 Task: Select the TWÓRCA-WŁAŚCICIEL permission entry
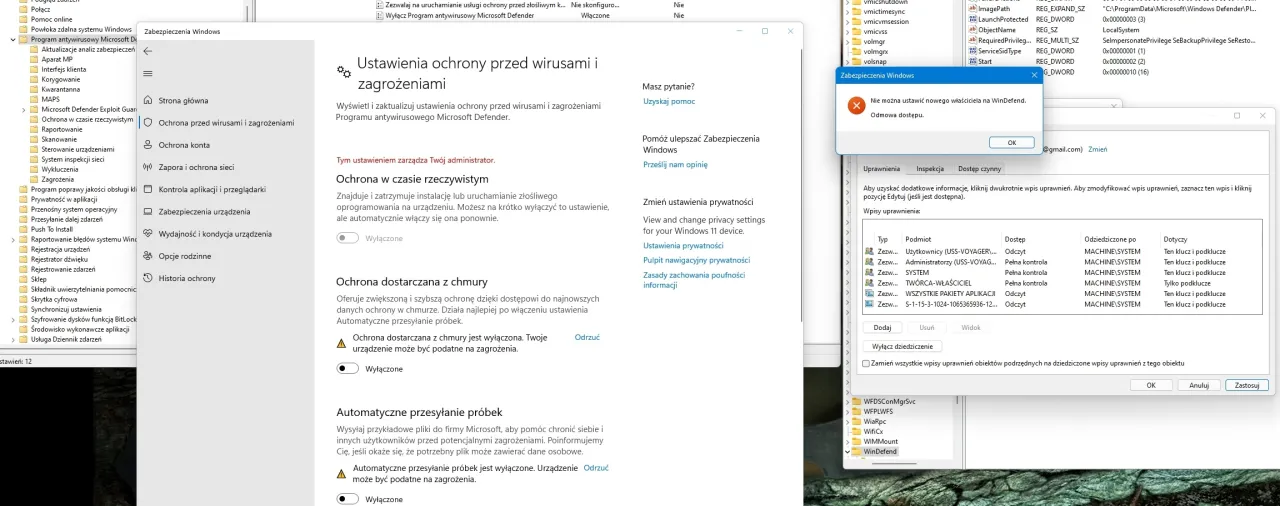(x=1062, y=283)
